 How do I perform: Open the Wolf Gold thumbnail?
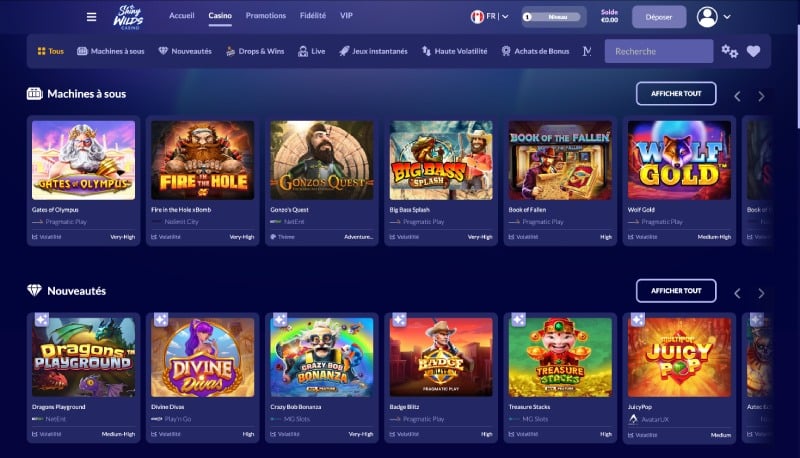click(680, 160)
